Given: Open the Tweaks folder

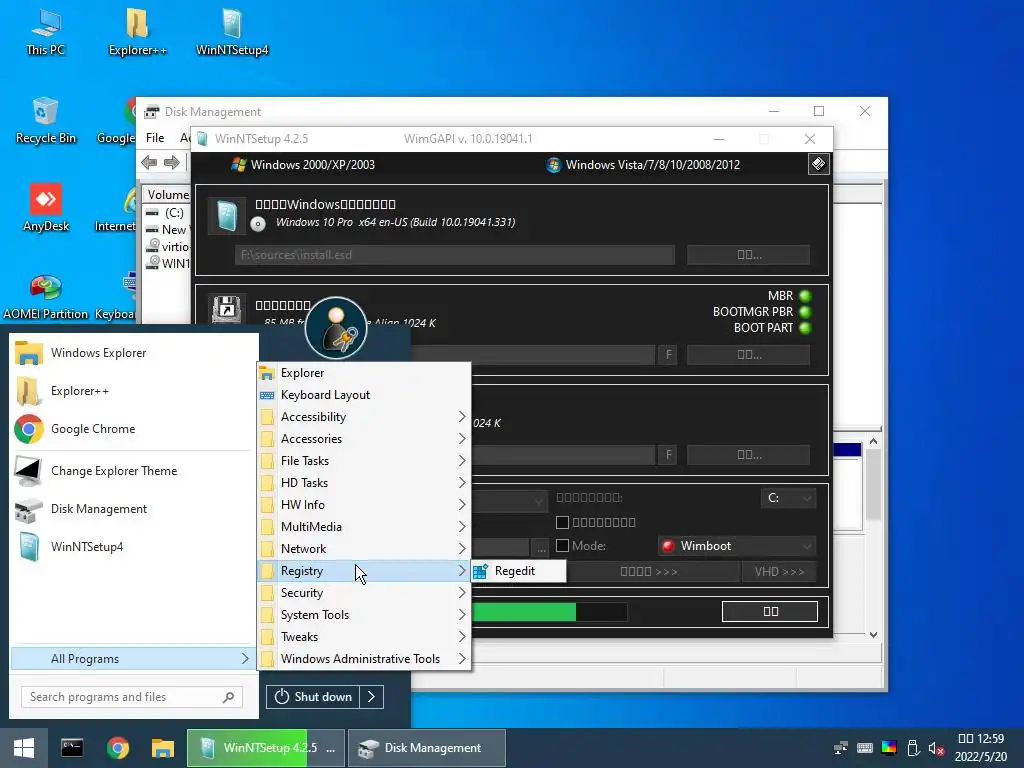Looking at the screenshot, I should pos(364,637).
